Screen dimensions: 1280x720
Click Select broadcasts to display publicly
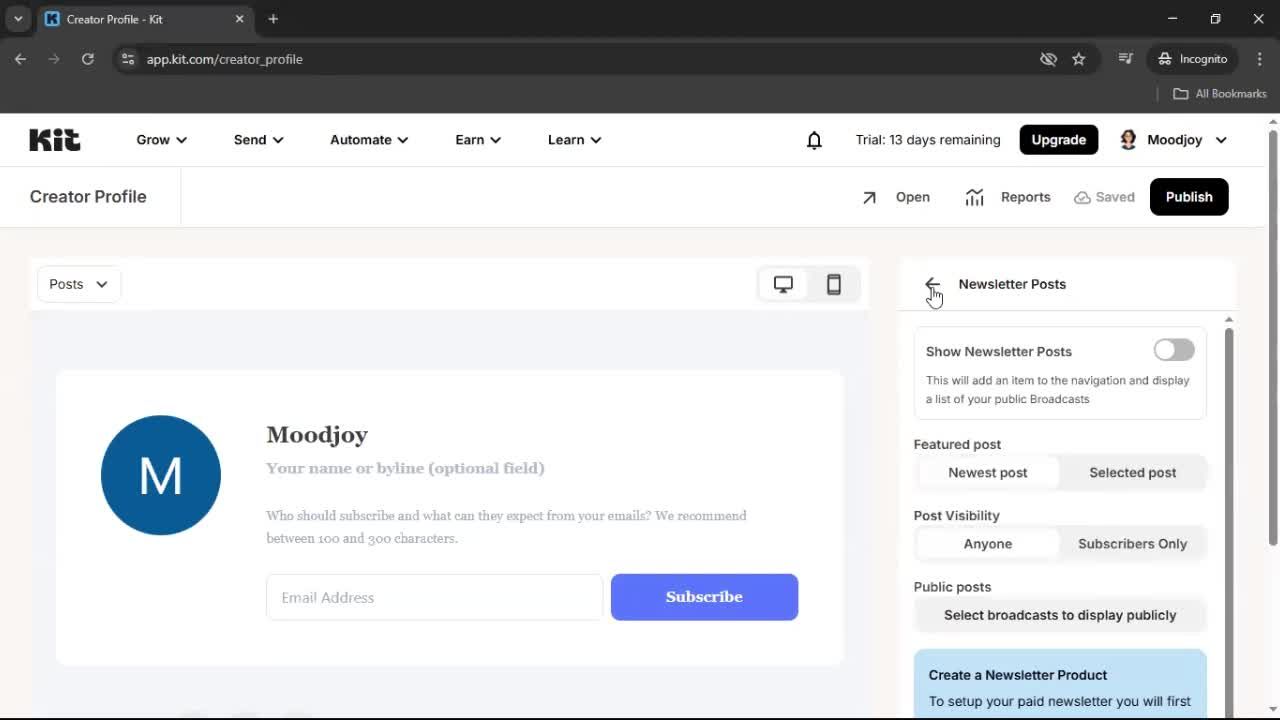click(1060, 615)
